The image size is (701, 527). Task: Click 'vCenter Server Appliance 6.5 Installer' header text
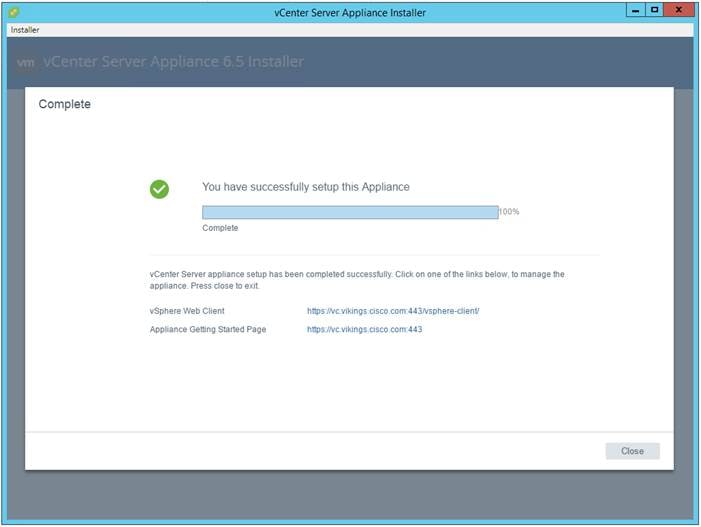click(173, 62)
